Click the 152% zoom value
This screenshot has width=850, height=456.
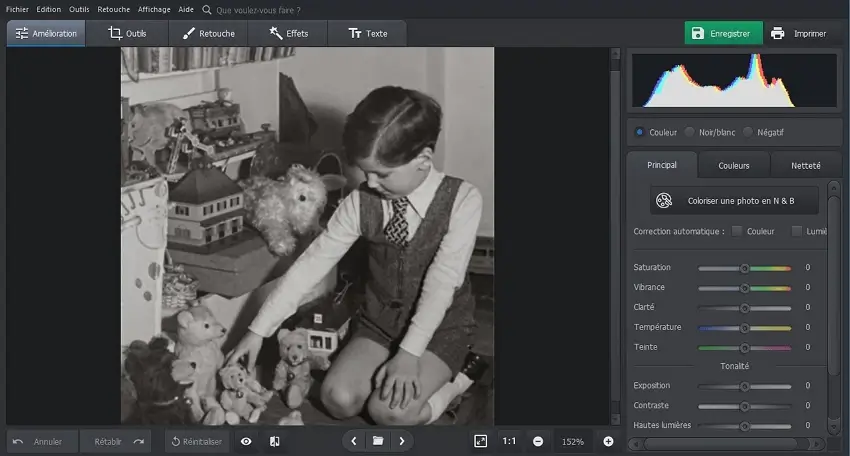point(572,441)
